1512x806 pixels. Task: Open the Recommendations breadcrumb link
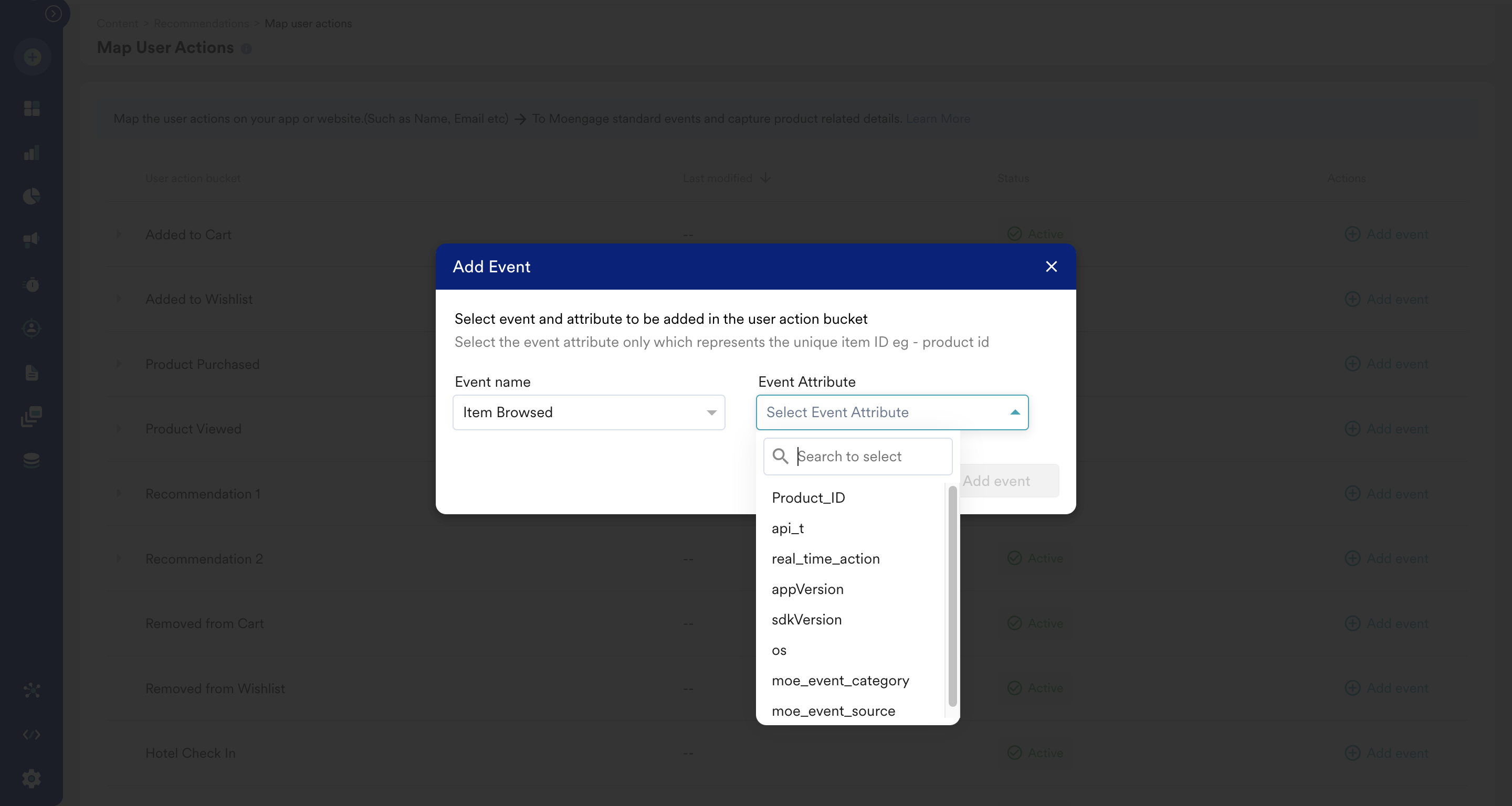coord(201,23)
